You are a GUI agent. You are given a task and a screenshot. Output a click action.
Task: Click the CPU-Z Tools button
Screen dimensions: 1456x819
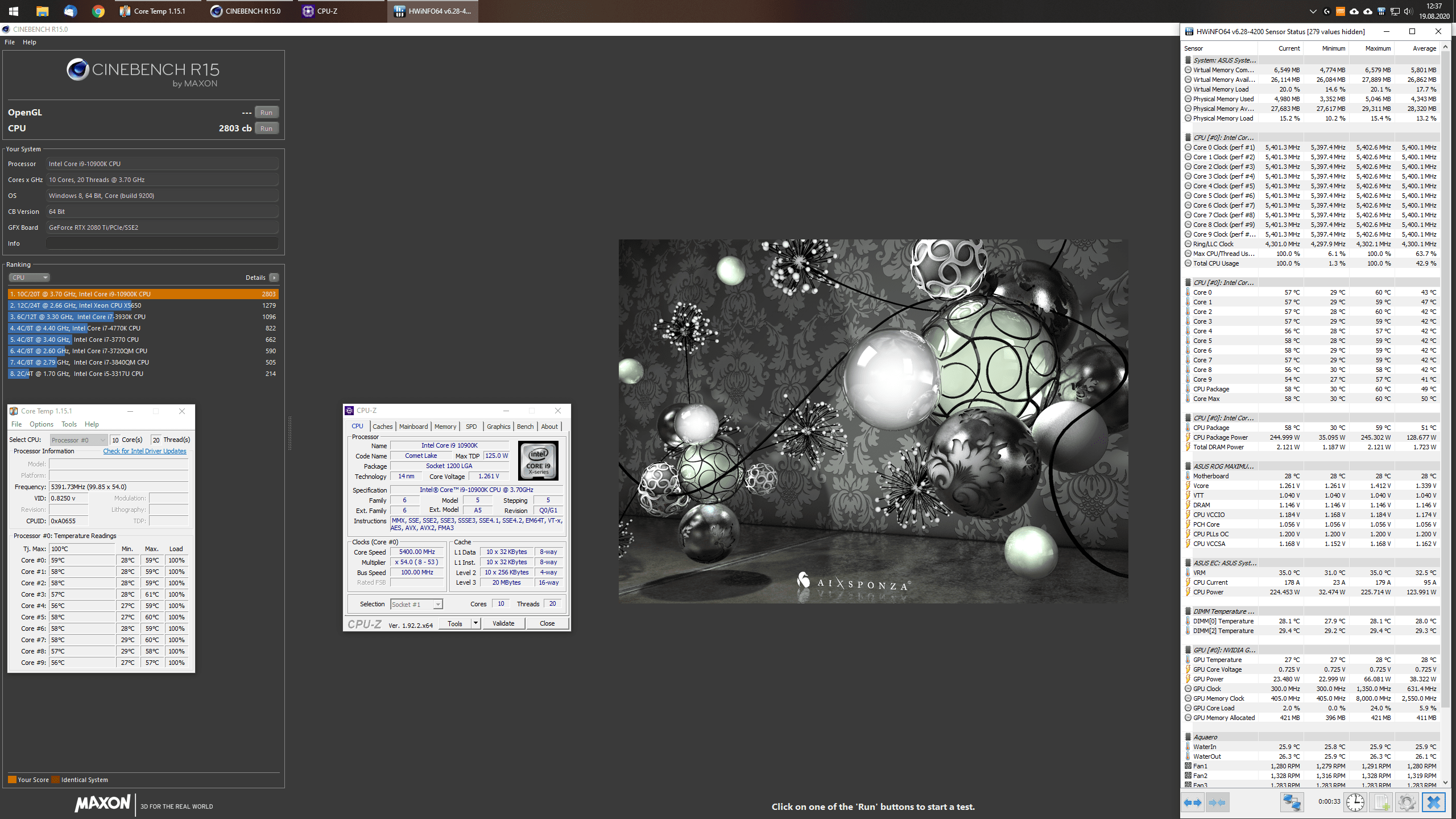click(x=455, y=623)
